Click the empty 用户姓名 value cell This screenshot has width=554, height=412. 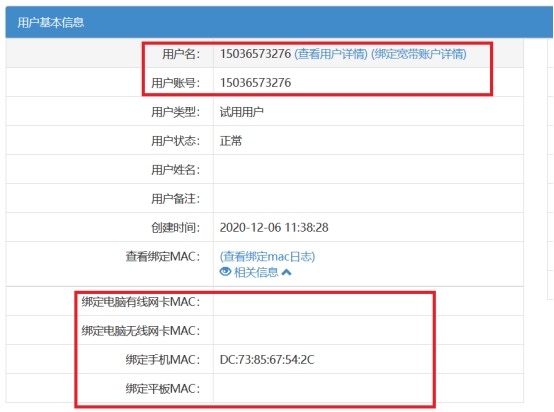pos(369,169)
